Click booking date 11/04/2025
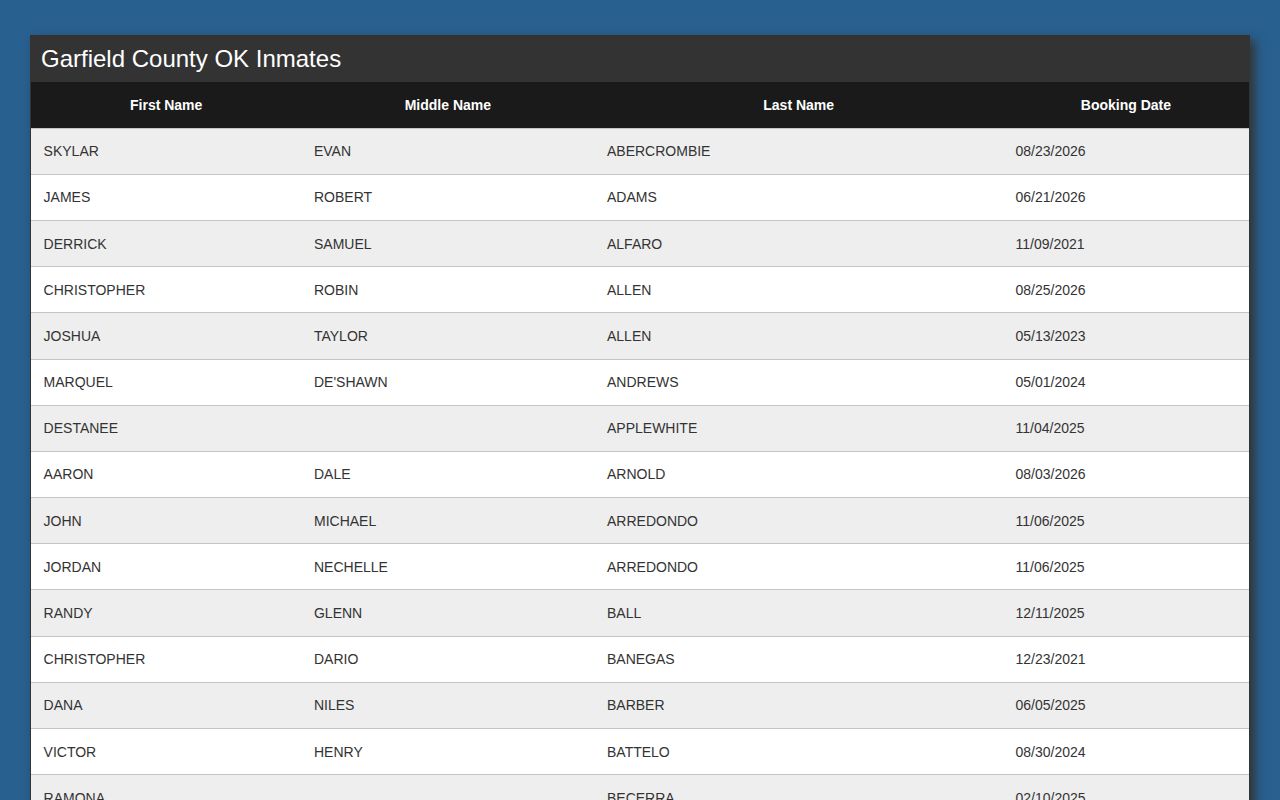Image resolution: width=1280 pixels, height=800 pixels. (x=1050, y=428)
